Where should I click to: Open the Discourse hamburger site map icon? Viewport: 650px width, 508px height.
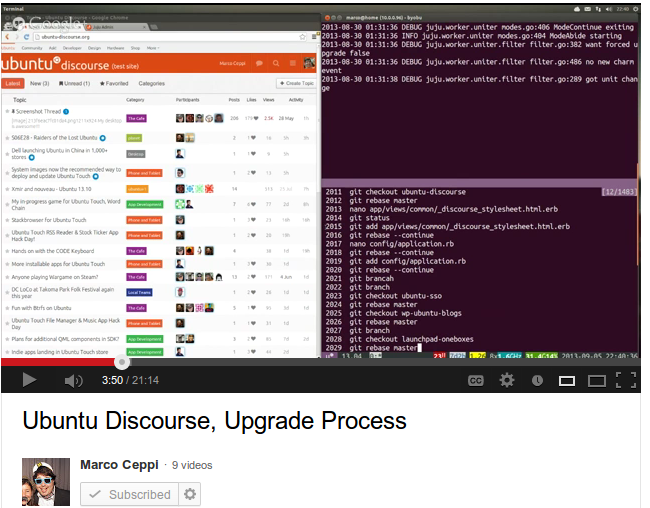[293, 63]
